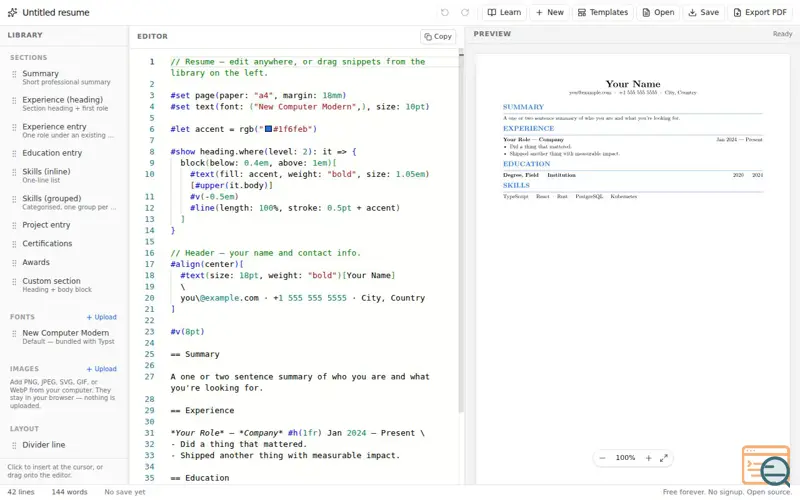Click the '#align(center)[' code line
The height and width of the screenshot is (500, 800).
point(207,264)
